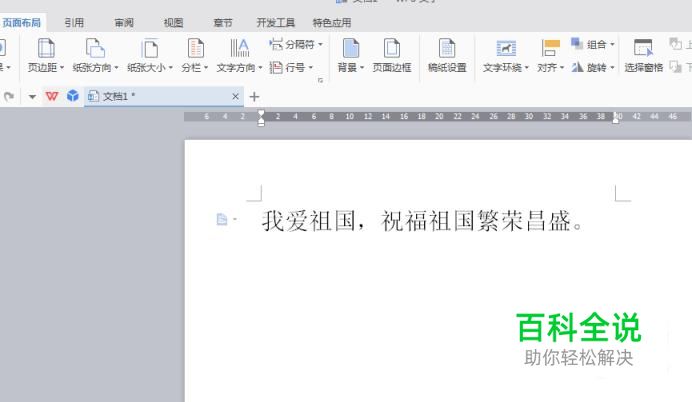Click the right indent marker on ruler
692x402 pixels.
616,120
